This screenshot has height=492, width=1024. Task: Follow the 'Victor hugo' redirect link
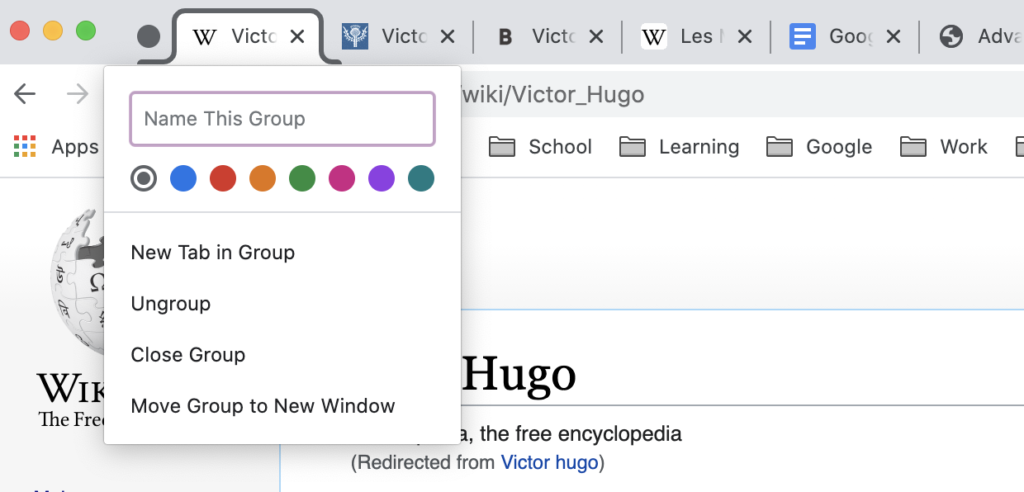tap(549, 463)
